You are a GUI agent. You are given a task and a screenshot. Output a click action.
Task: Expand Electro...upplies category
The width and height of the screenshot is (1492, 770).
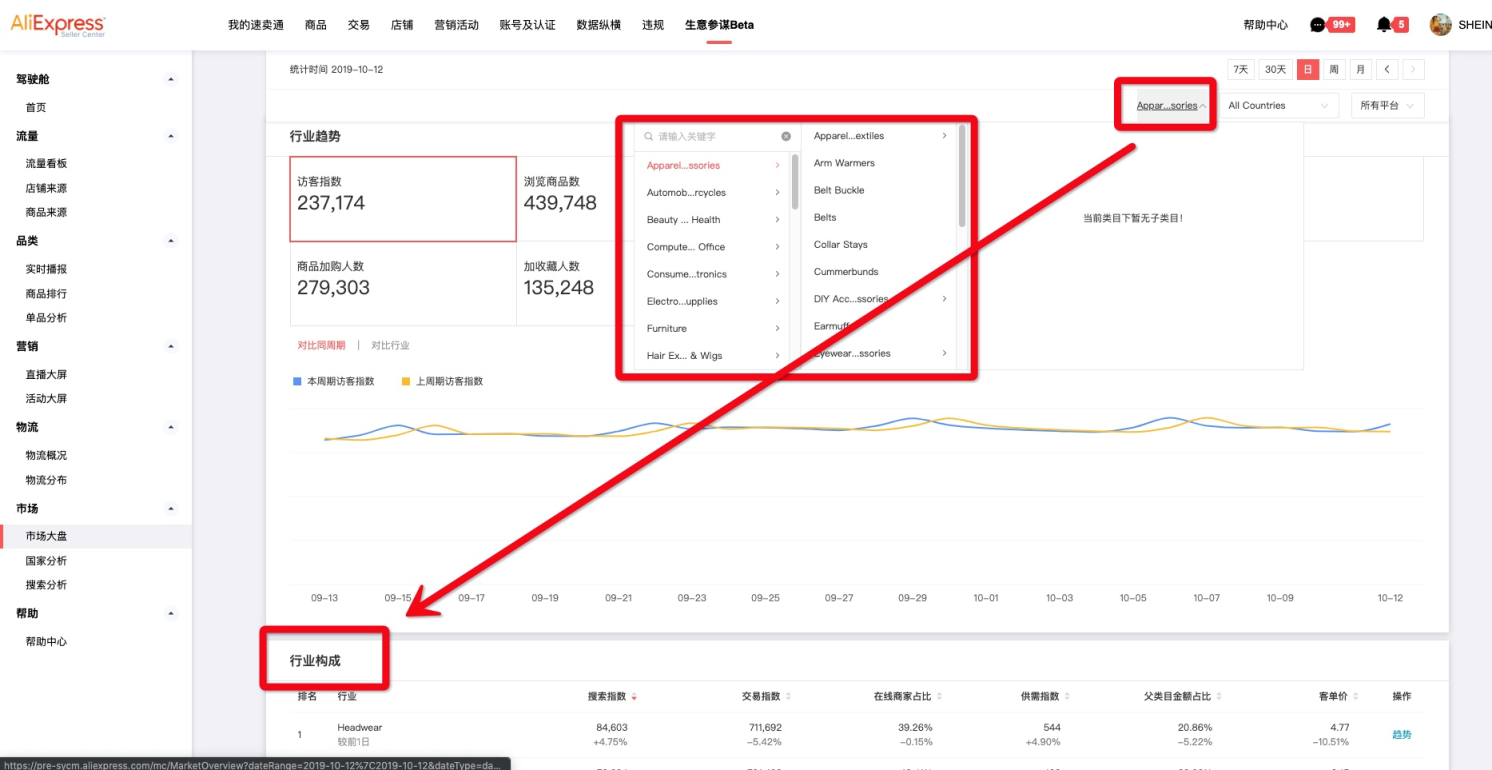pos(712,301)
